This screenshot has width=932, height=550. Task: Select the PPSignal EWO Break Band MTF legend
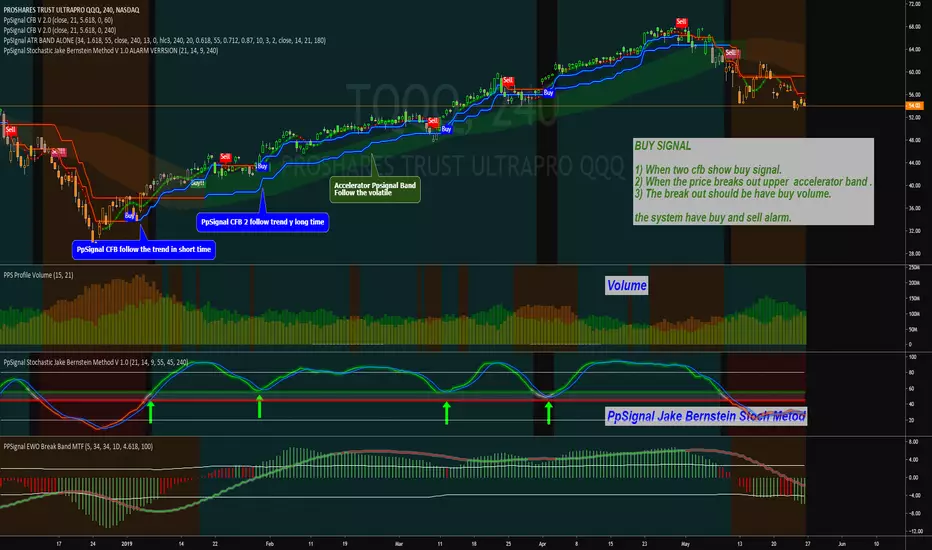pos(78,447)
